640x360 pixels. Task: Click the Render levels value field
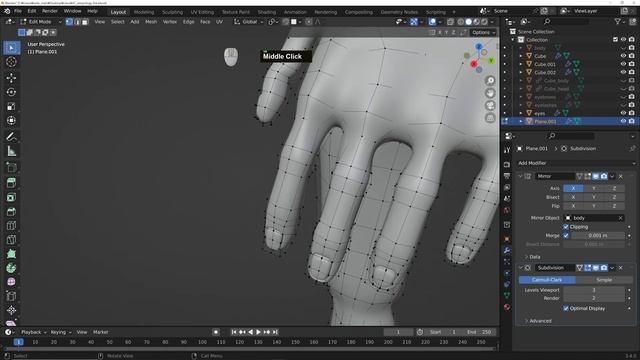pos(594,298)
